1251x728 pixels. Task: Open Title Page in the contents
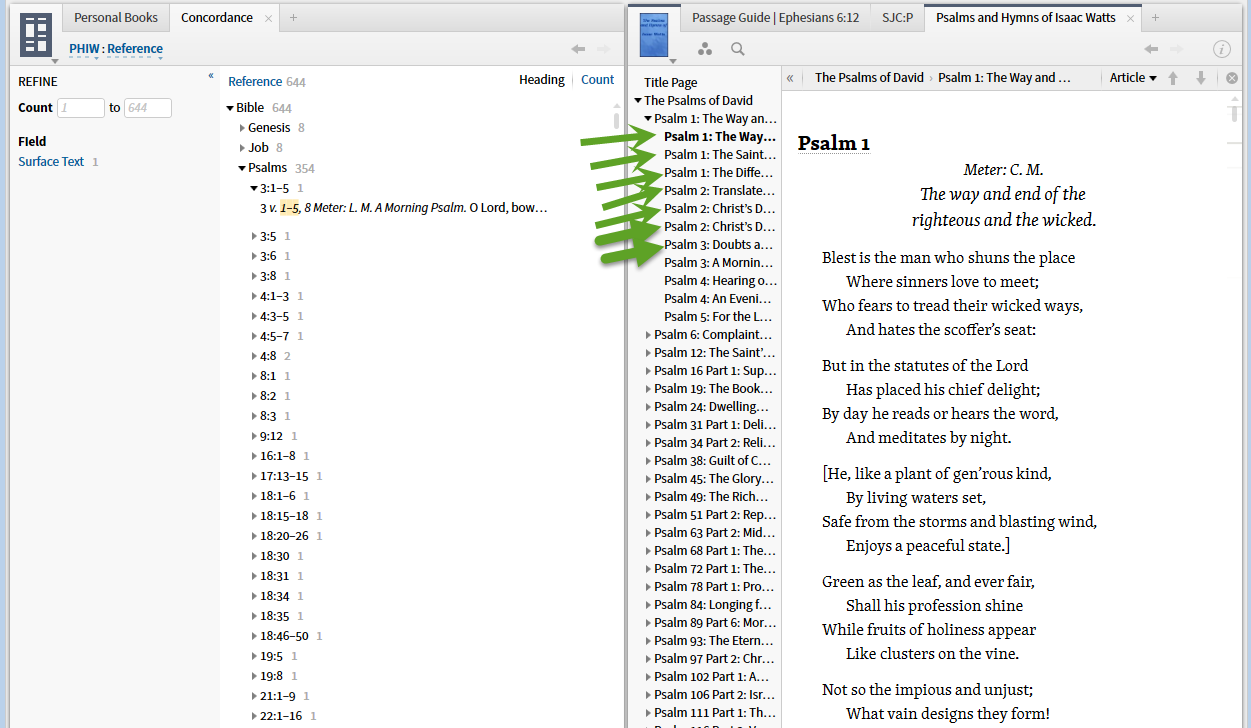671,82
